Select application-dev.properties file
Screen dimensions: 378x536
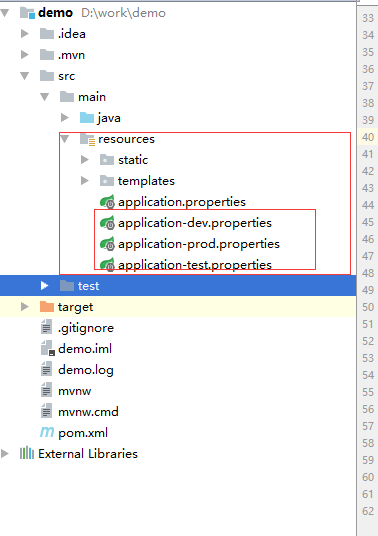click(195, 223)
